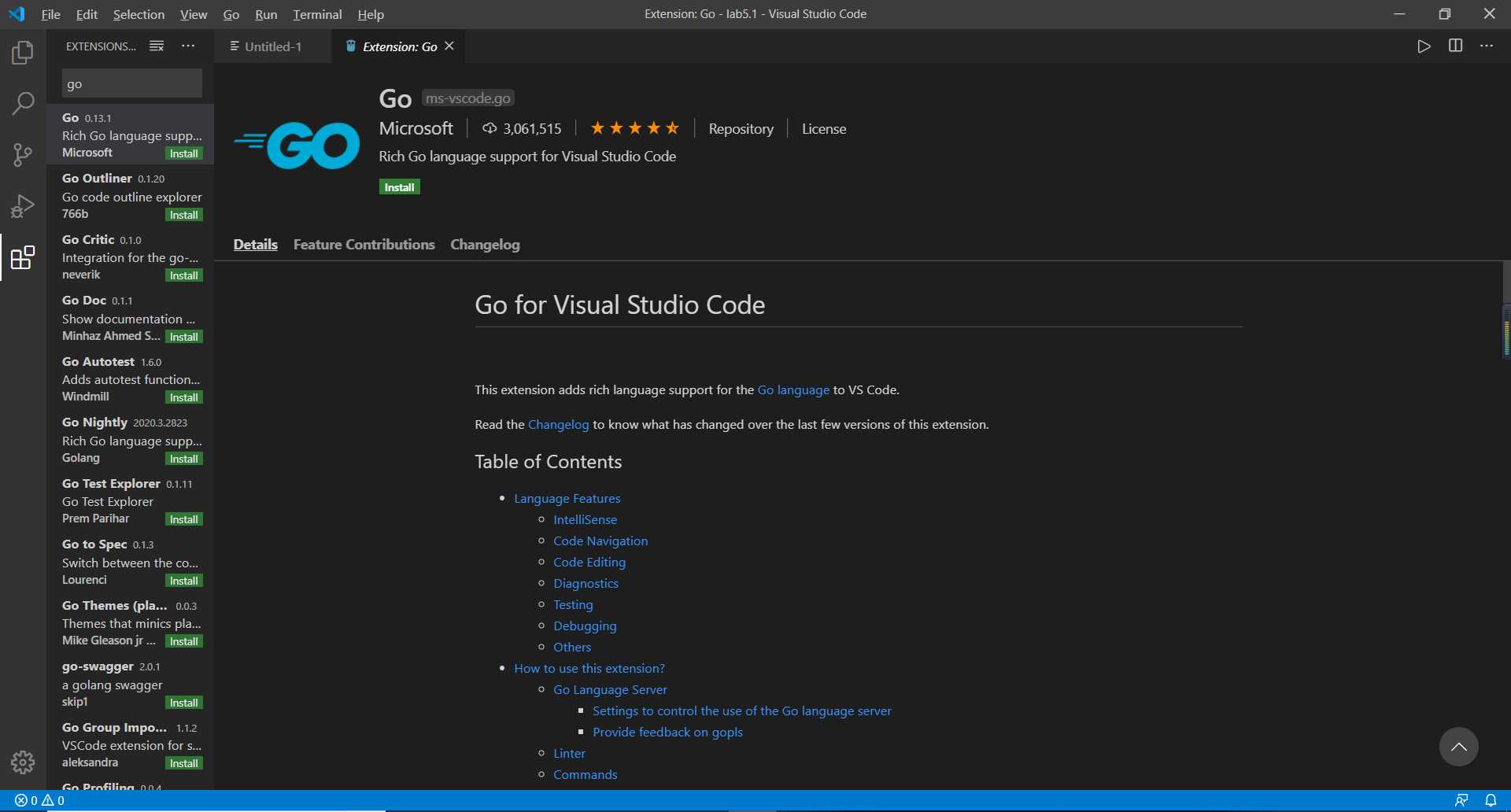Jump to IntelliSense section
The width and height of the screenshot is (1511, 812).
(585, 519)
